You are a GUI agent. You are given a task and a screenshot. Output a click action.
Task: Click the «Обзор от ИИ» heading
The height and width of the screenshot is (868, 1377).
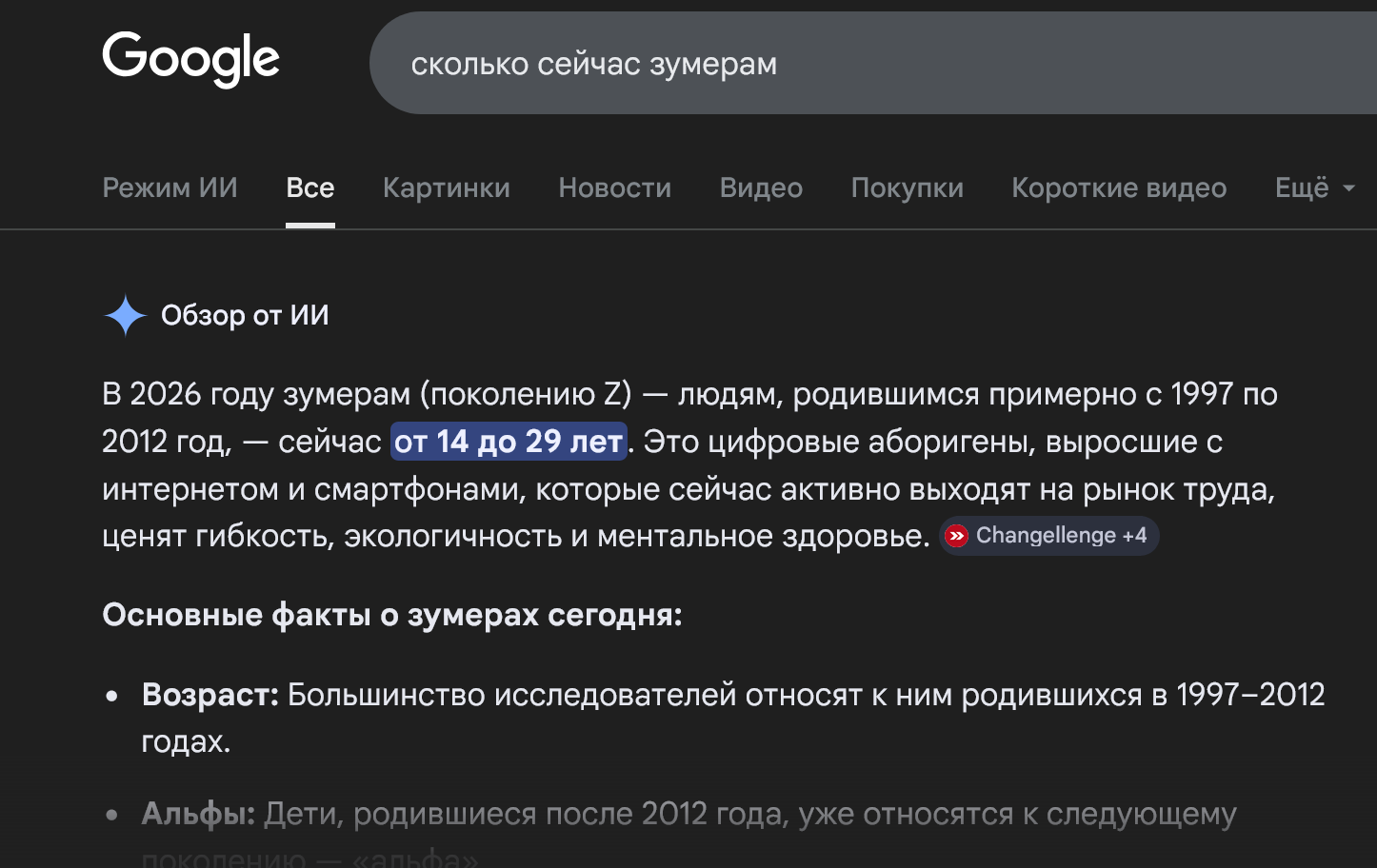pos(245,315)
